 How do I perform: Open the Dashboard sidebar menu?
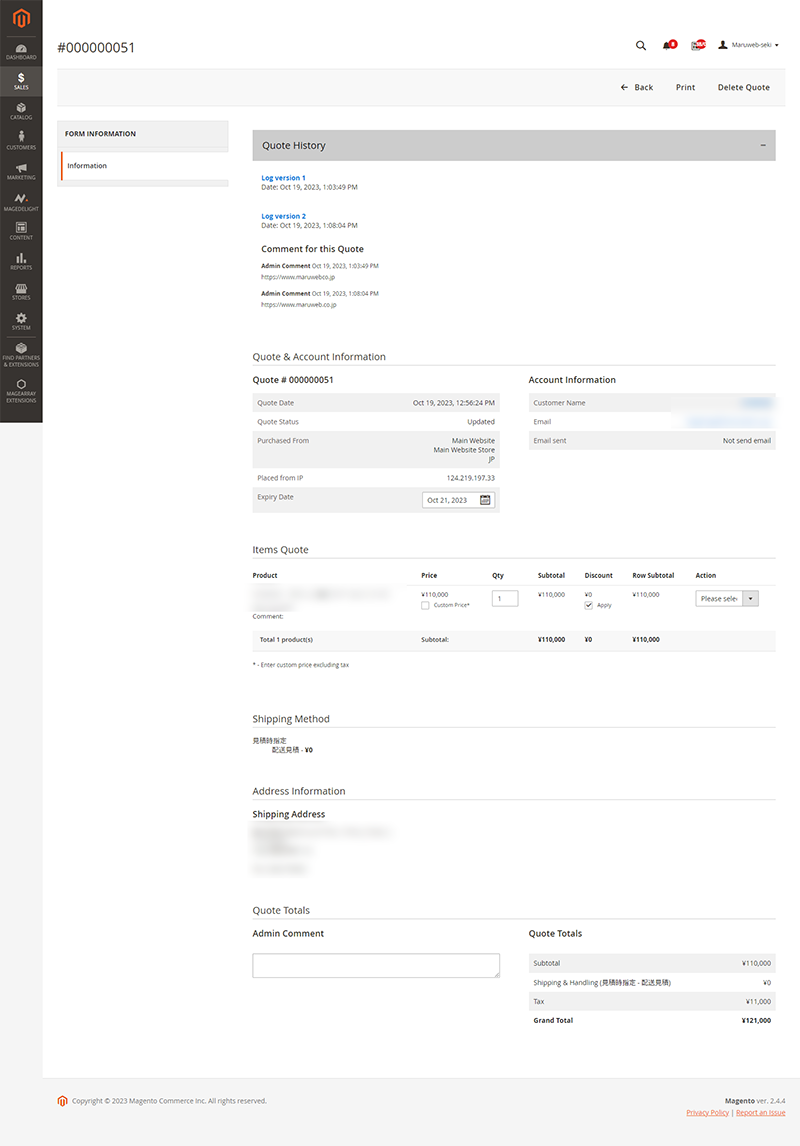tap(21, 51)
